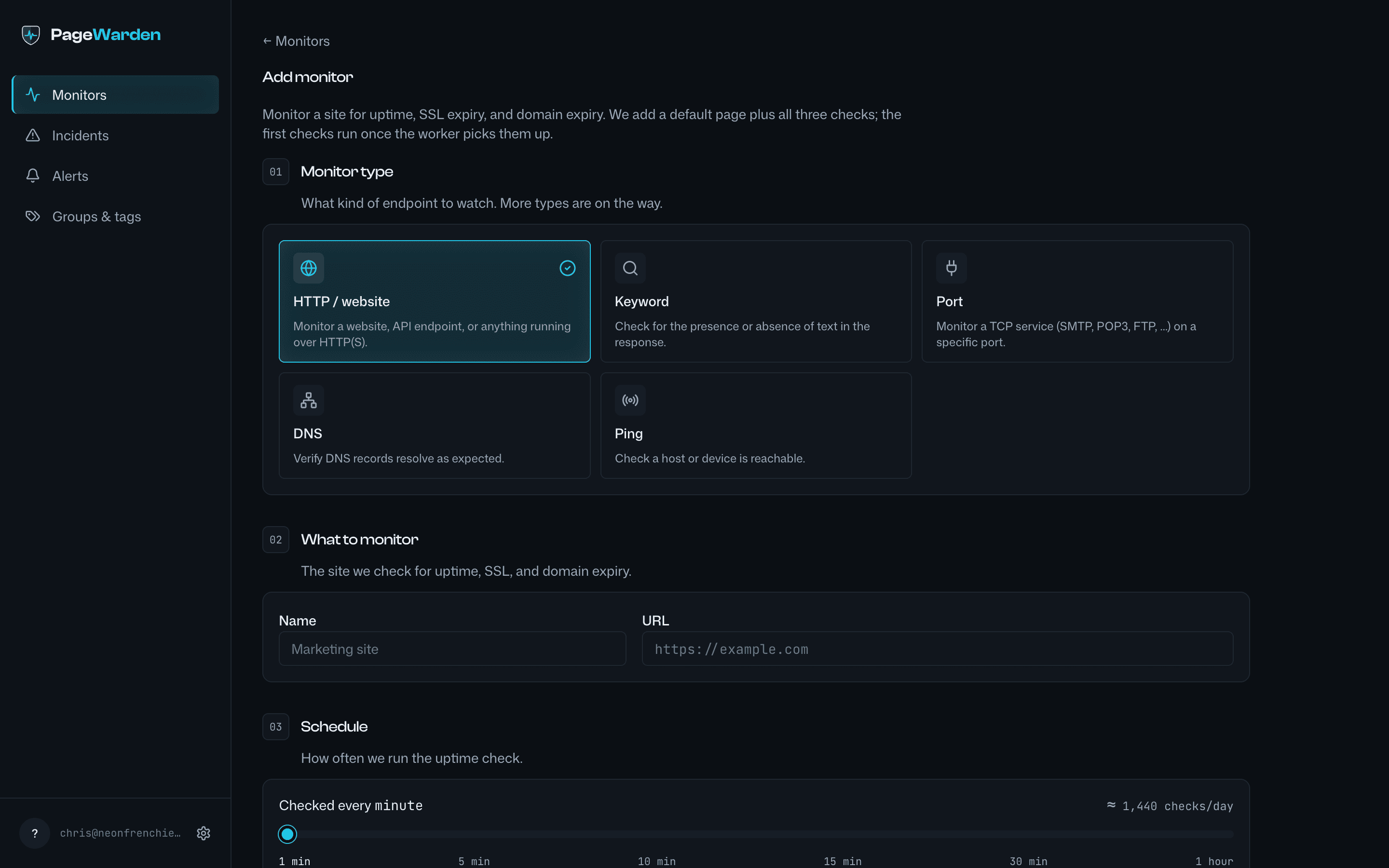Click the schedule slider handle

click(x=287, y=834)
